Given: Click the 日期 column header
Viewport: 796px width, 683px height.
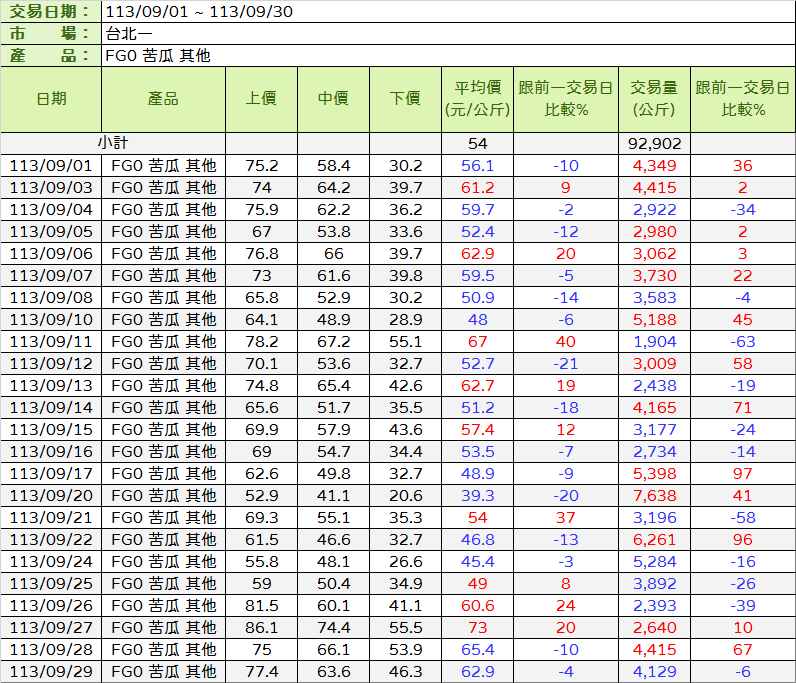Looking at the screenshot, I should (x=51, y=99).
